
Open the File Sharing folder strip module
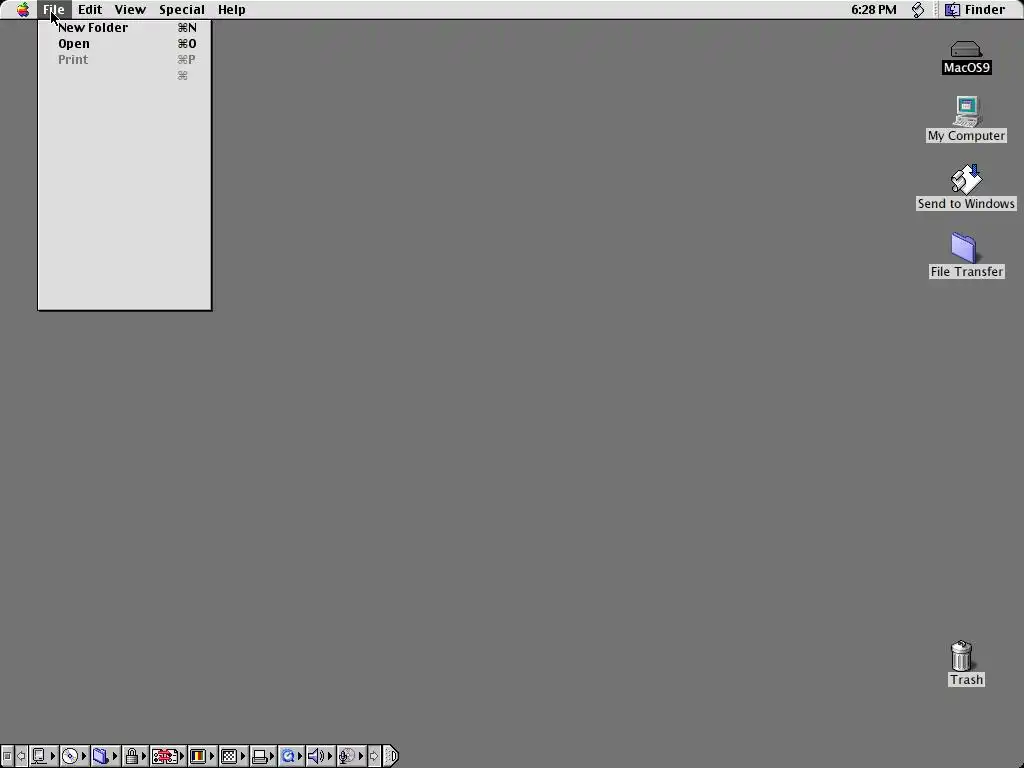tap(104, 756)
